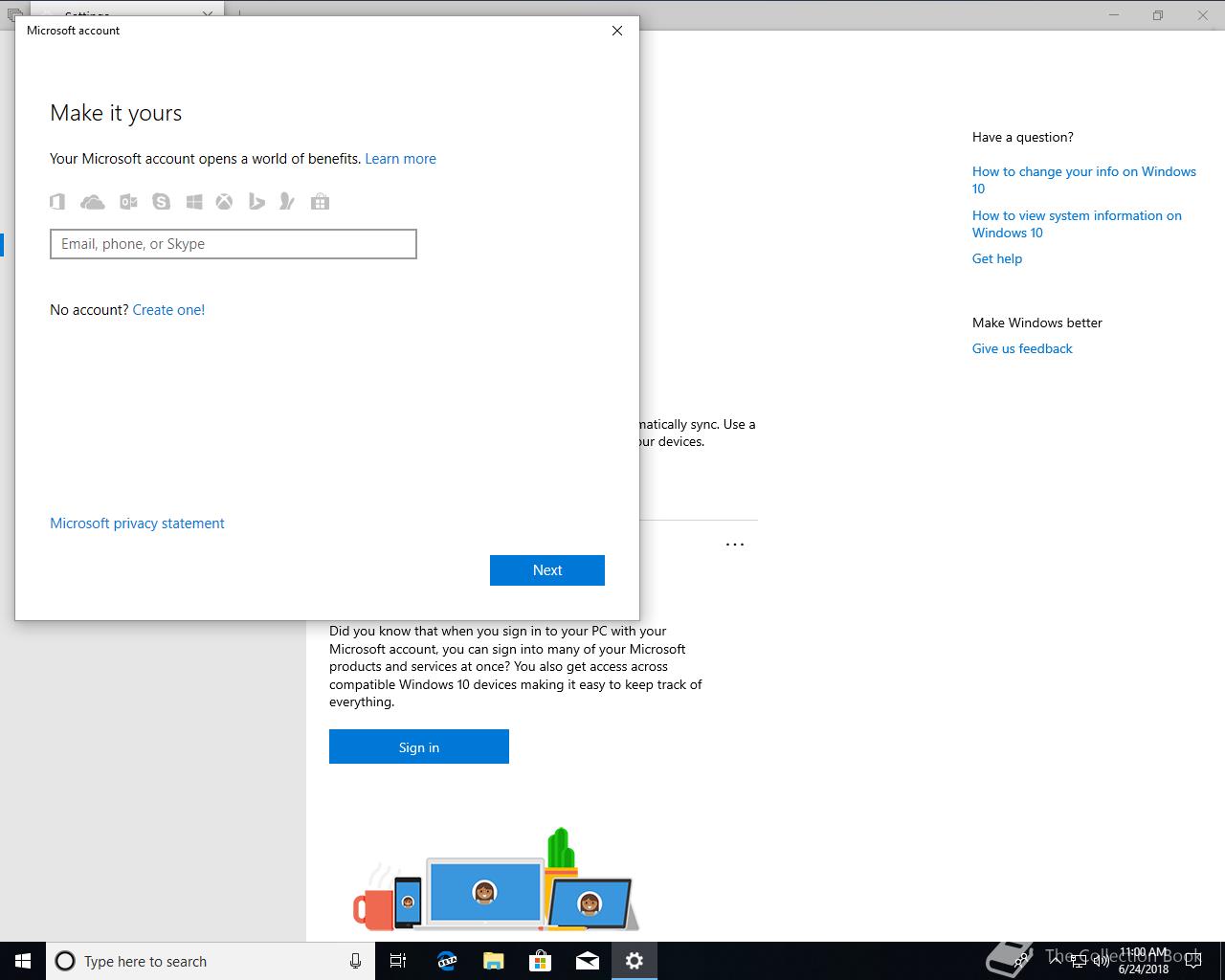
Task: Click the Cortana microphone icon
Action: (355, 961)
